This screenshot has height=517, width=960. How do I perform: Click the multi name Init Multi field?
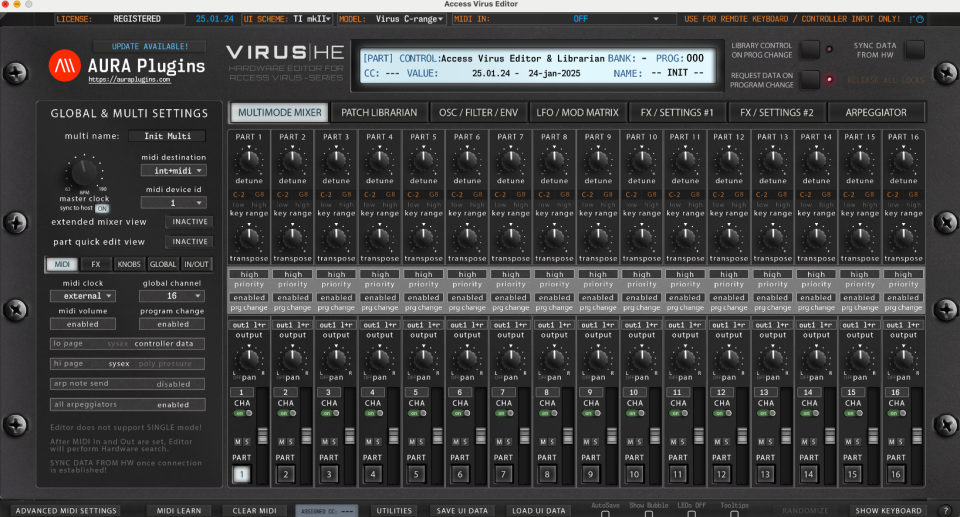click(x=167, y=136)
